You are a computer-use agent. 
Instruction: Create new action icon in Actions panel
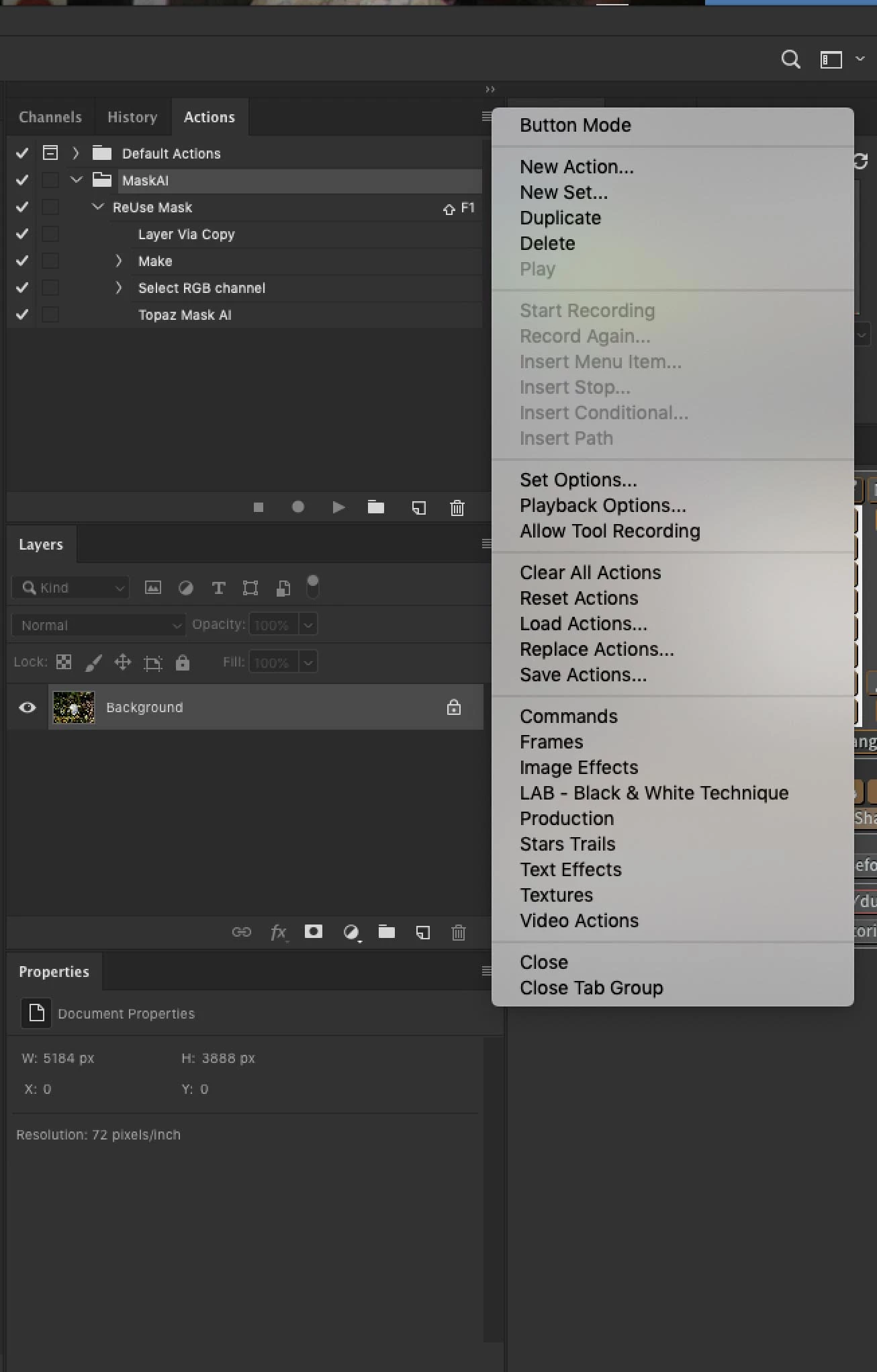[418, 508]
